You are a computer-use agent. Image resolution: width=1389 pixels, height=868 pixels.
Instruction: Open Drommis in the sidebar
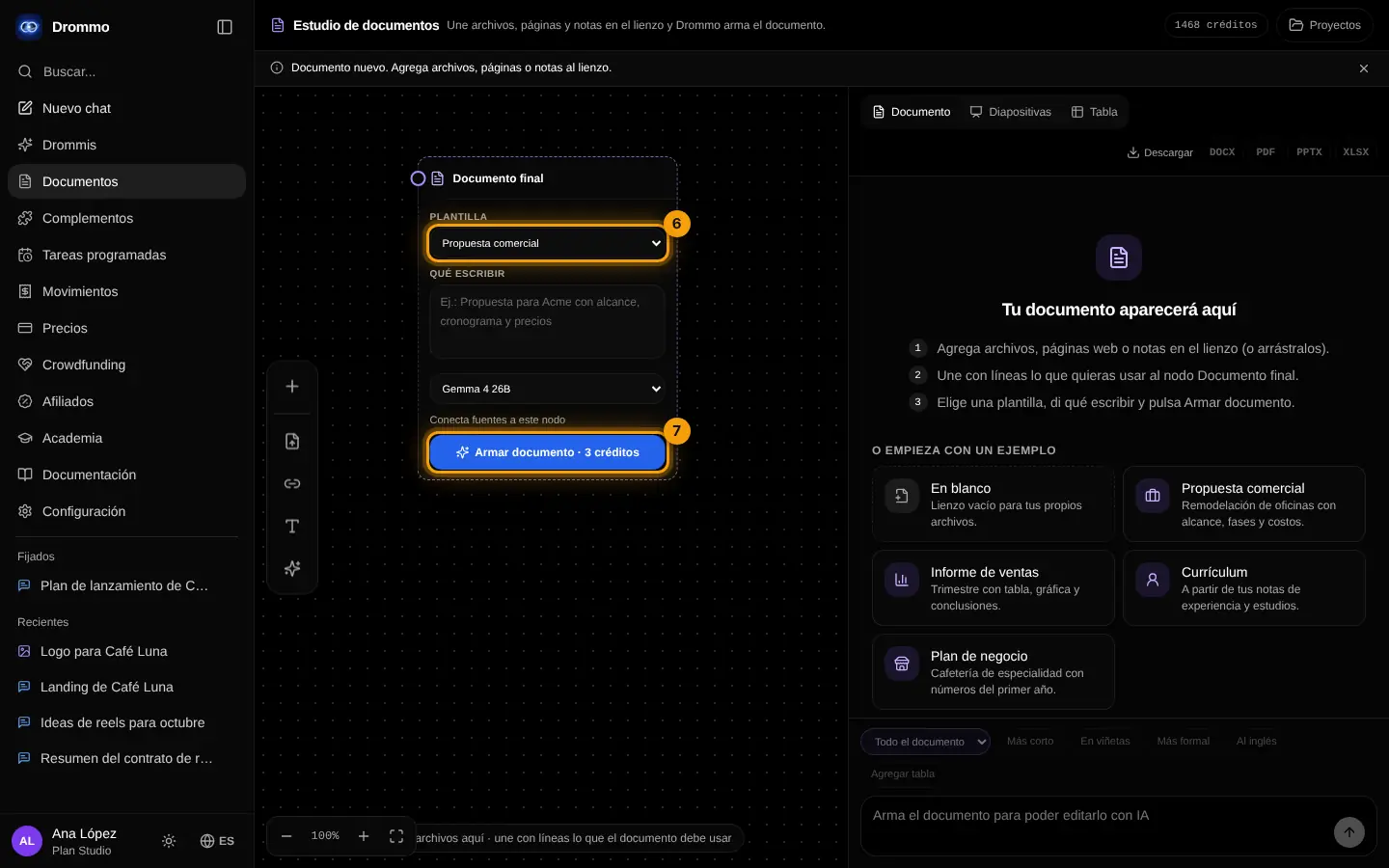126,145
